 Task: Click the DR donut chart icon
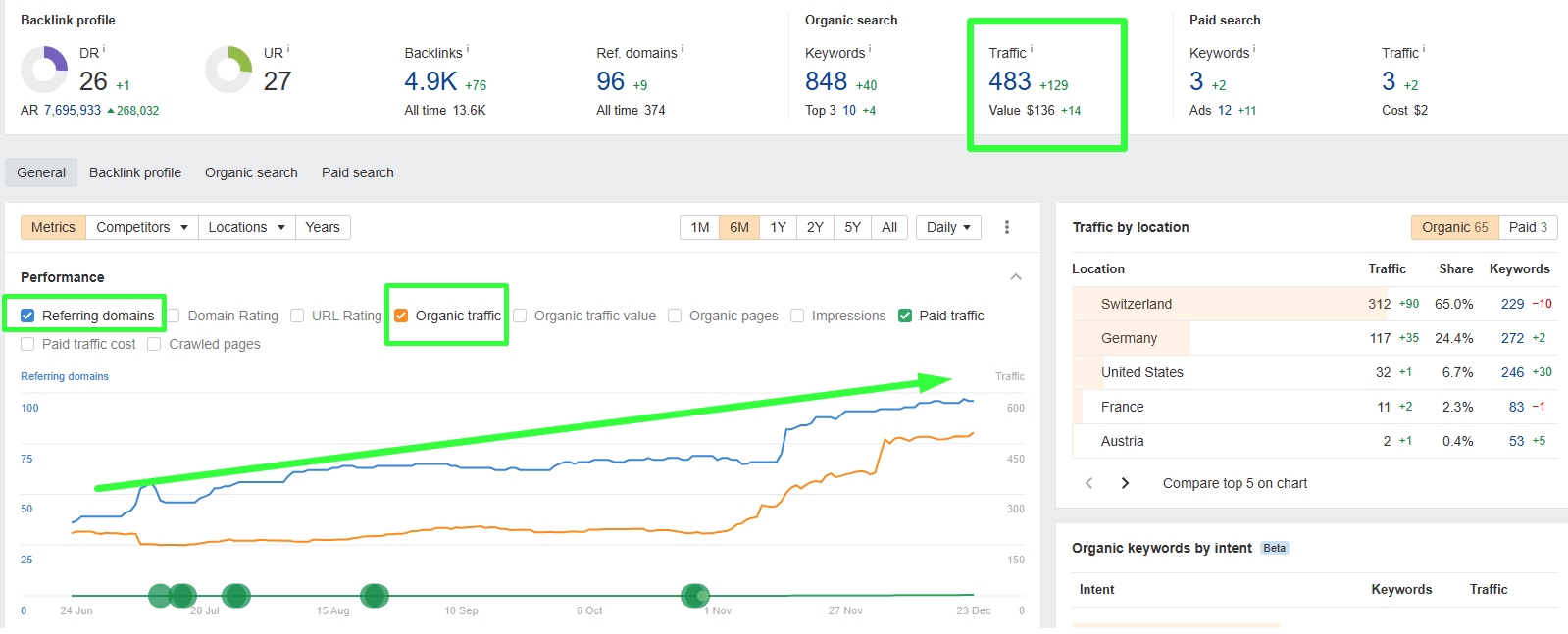[x=44, y=70]
